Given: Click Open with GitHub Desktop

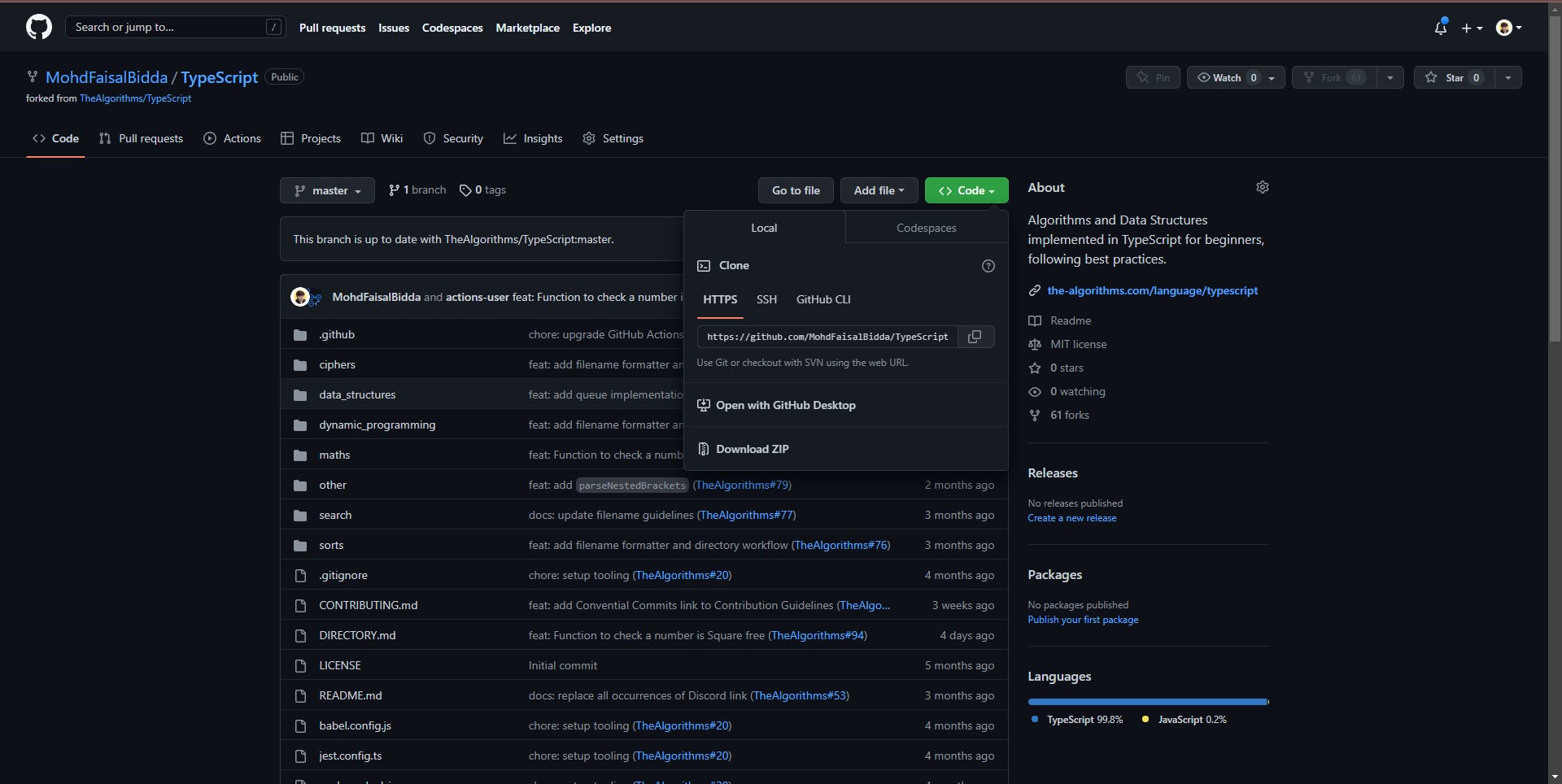Looking at the screenshot, I should pyautogui.click(x=785, y=405).
